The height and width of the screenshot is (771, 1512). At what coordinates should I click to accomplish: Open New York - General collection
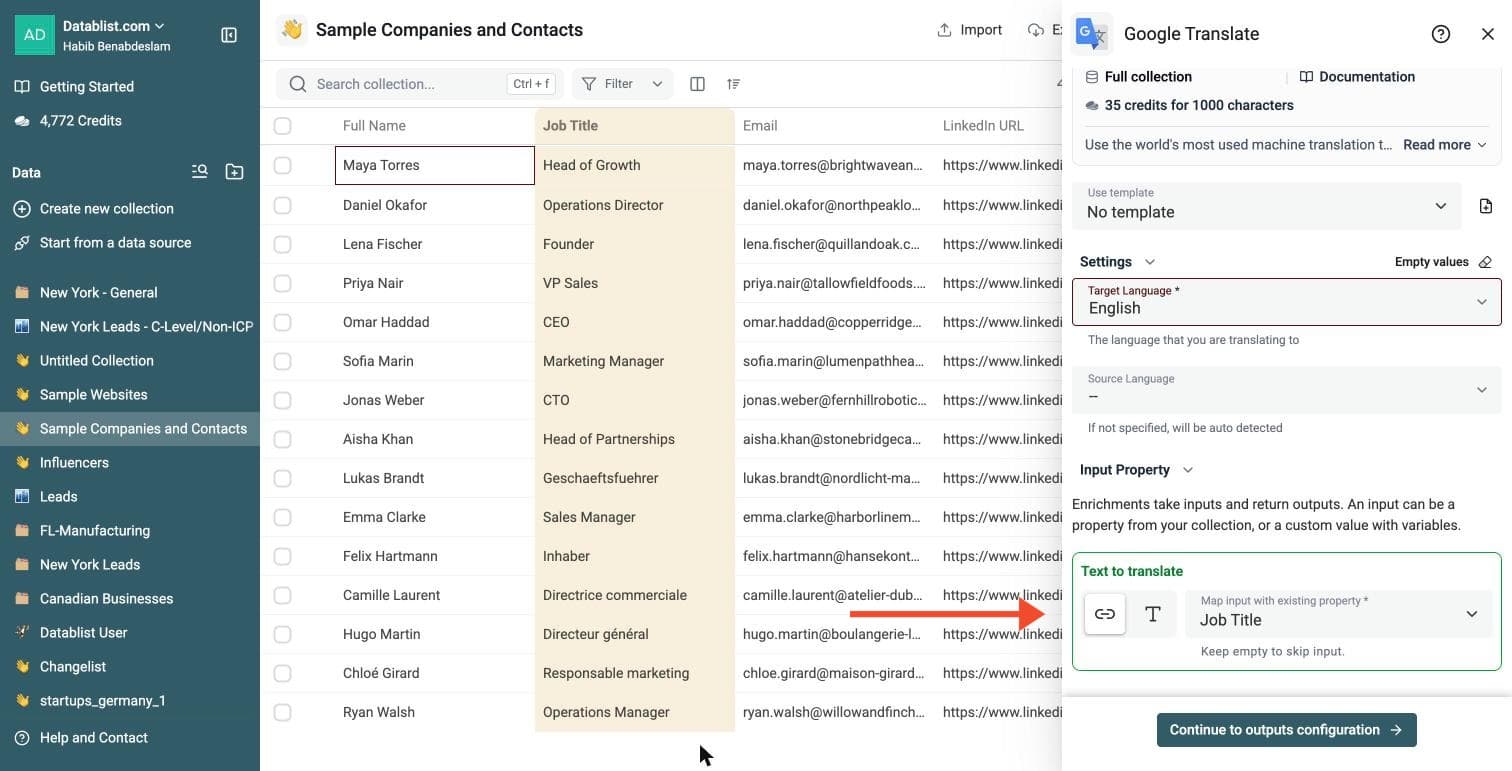point(98,293)
